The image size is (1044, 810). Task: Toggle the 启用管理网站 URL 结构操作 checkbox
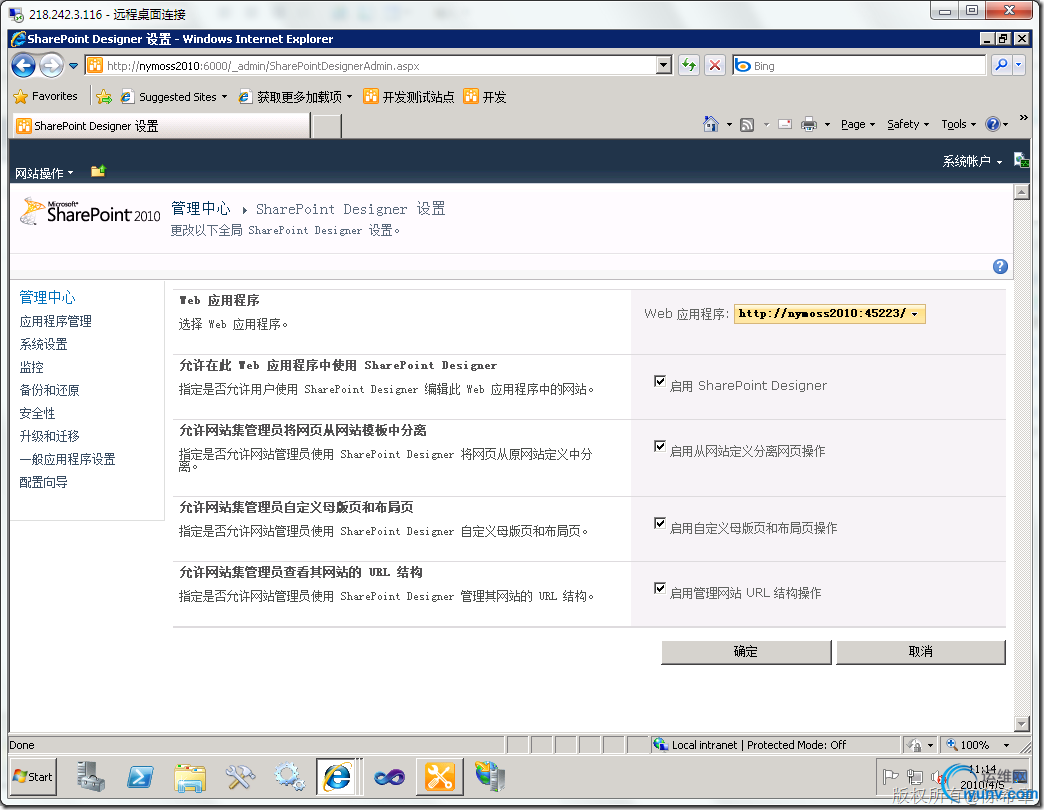[660, 588]
